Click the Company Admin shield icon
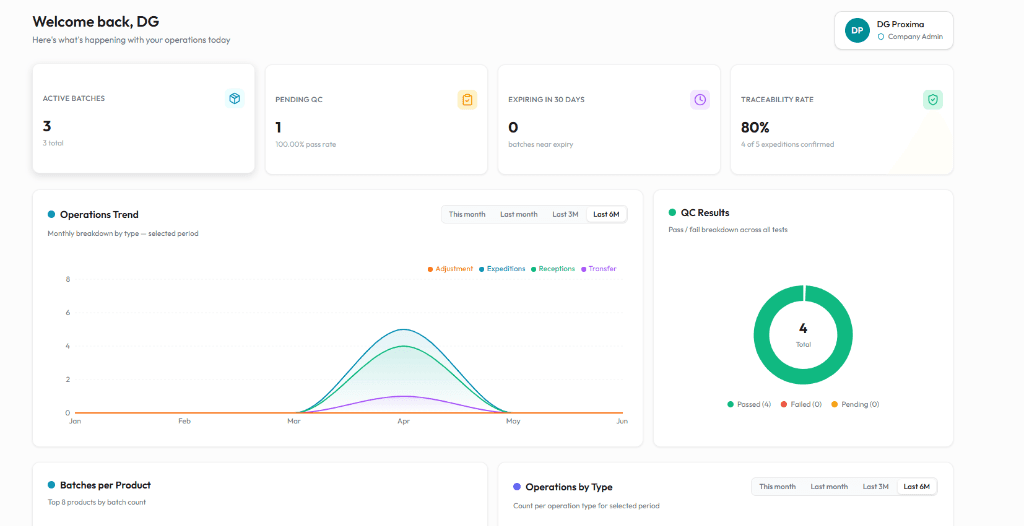This screenshot has height=526, width=1024. (881, 37)
